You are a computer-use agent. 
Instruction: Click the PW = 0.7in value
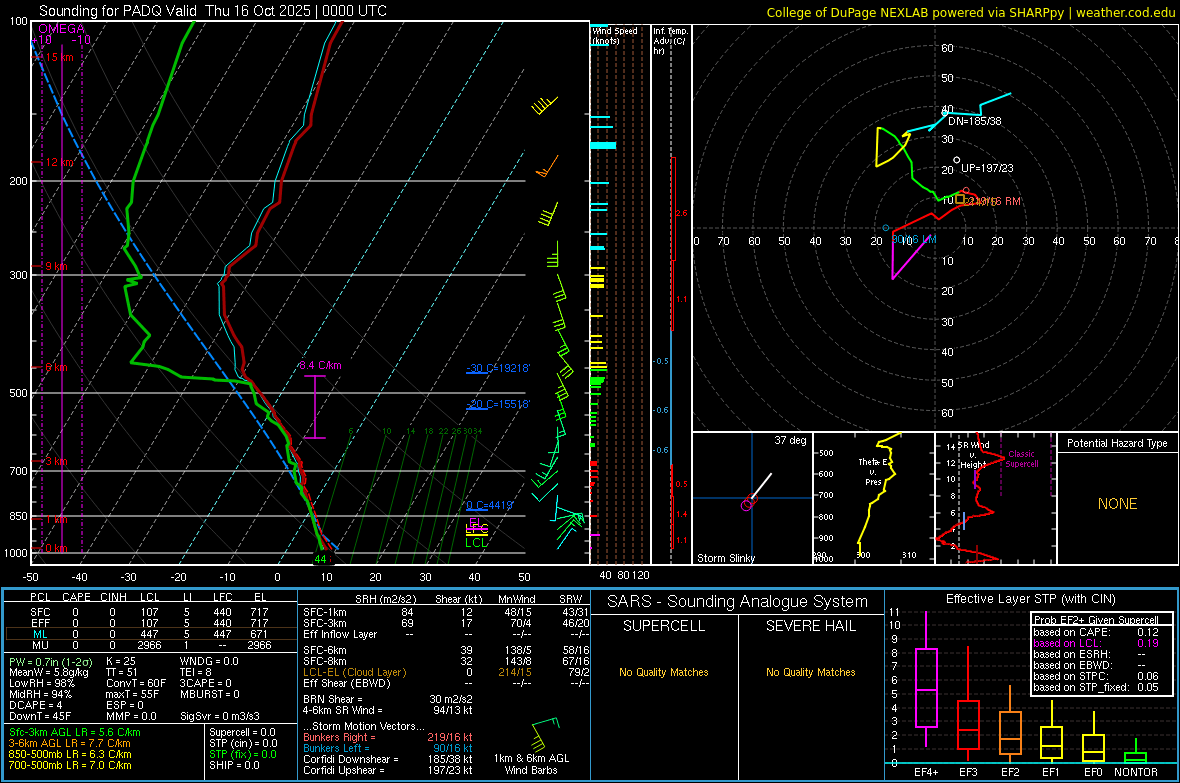[x=51, y=661]
